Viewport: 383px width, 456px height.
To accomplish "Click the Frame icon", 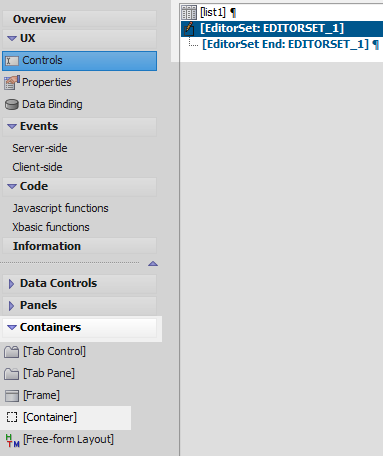I will [x=12, y=396].
